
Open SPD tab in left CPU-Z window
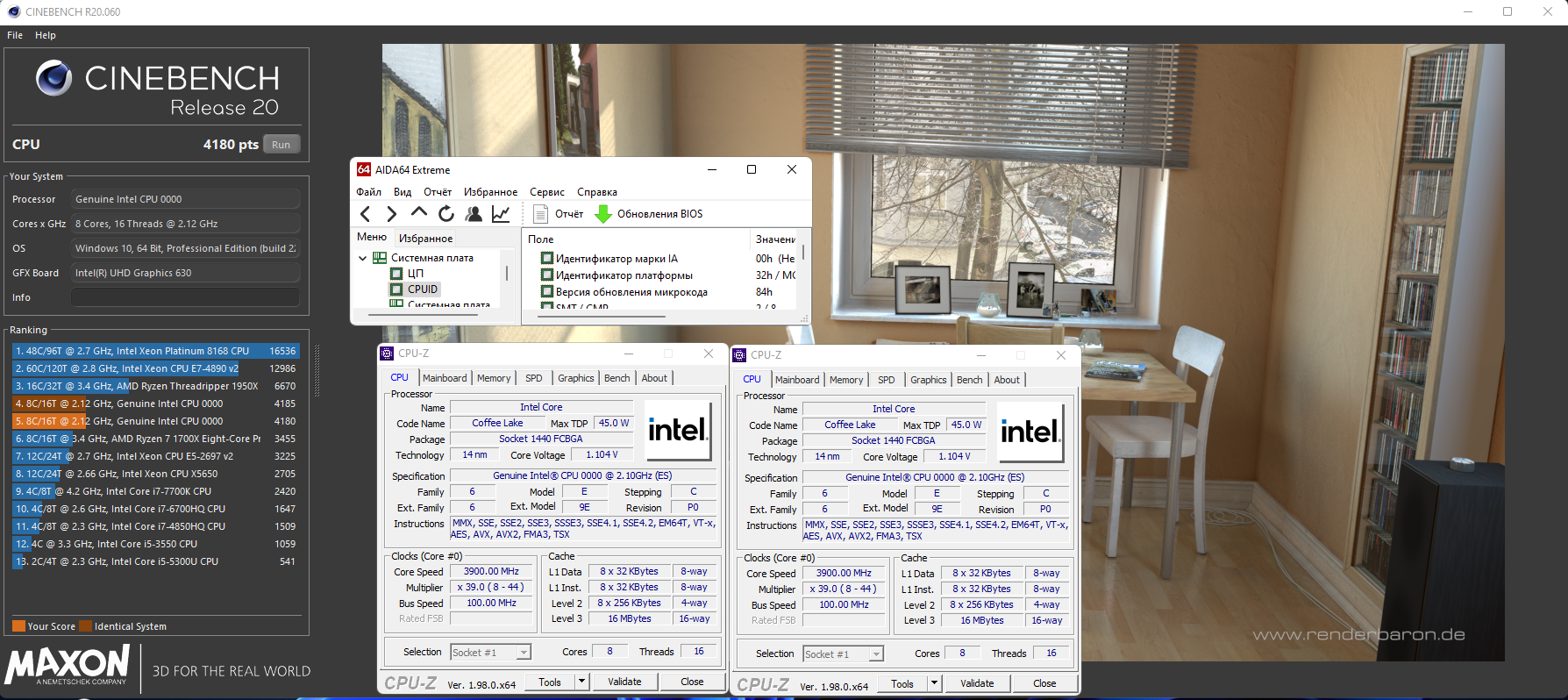coord(534,378)
